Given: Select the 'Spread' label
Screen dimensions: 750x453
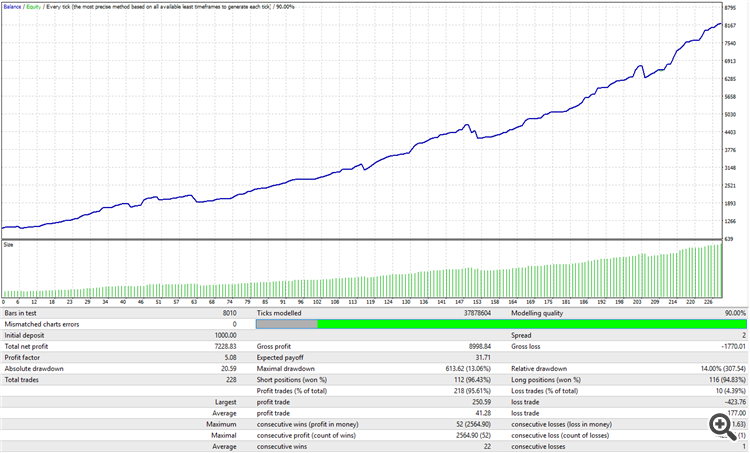Looking at the screenshot, I should [x=521, y=335].
